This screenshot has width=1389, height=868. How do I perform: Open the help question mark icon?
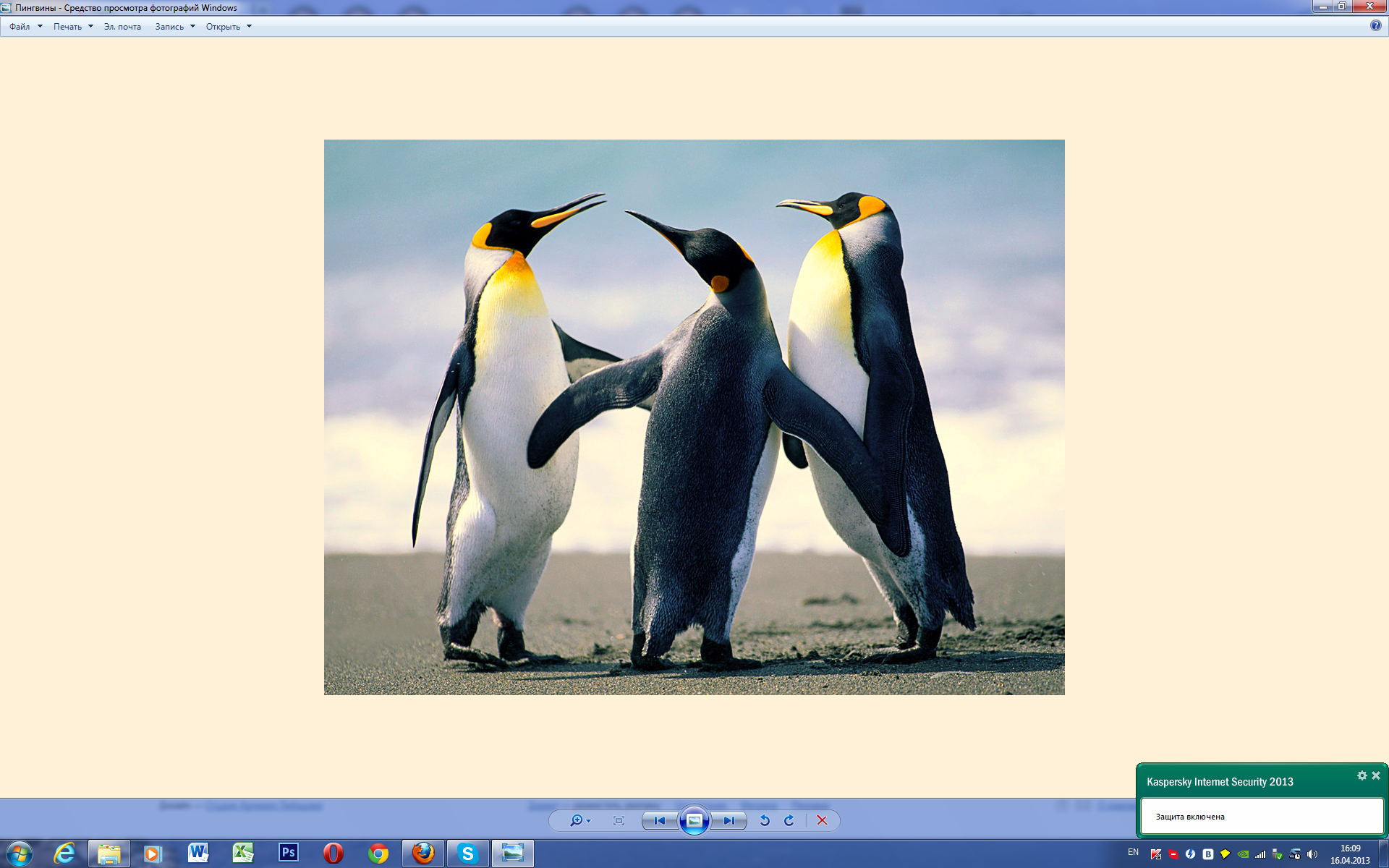[1375, 26]
